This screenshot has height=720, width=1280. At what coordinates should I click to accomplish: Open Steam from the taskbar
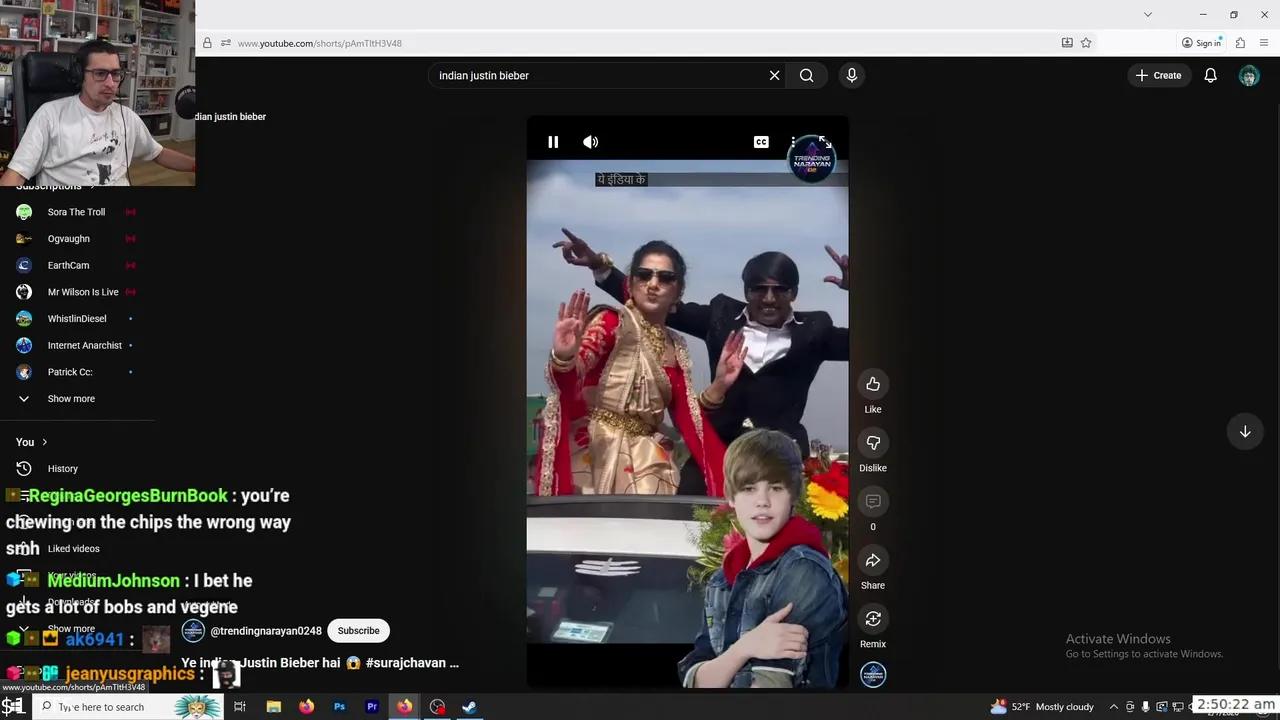469,707
